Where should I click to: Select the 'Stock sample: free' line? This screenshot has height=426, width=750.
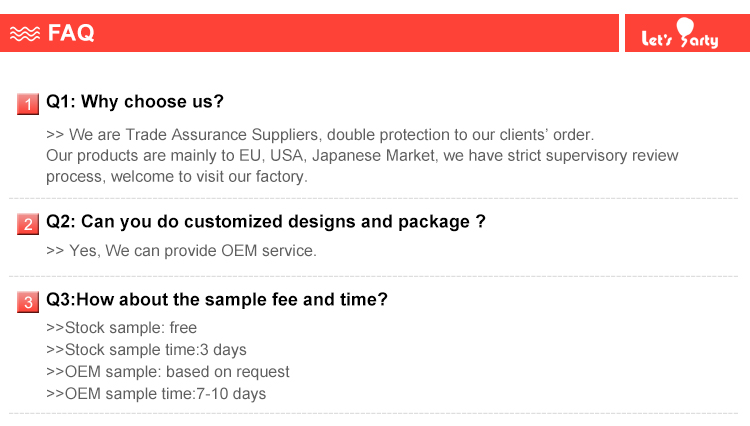[x=121, y=328]
